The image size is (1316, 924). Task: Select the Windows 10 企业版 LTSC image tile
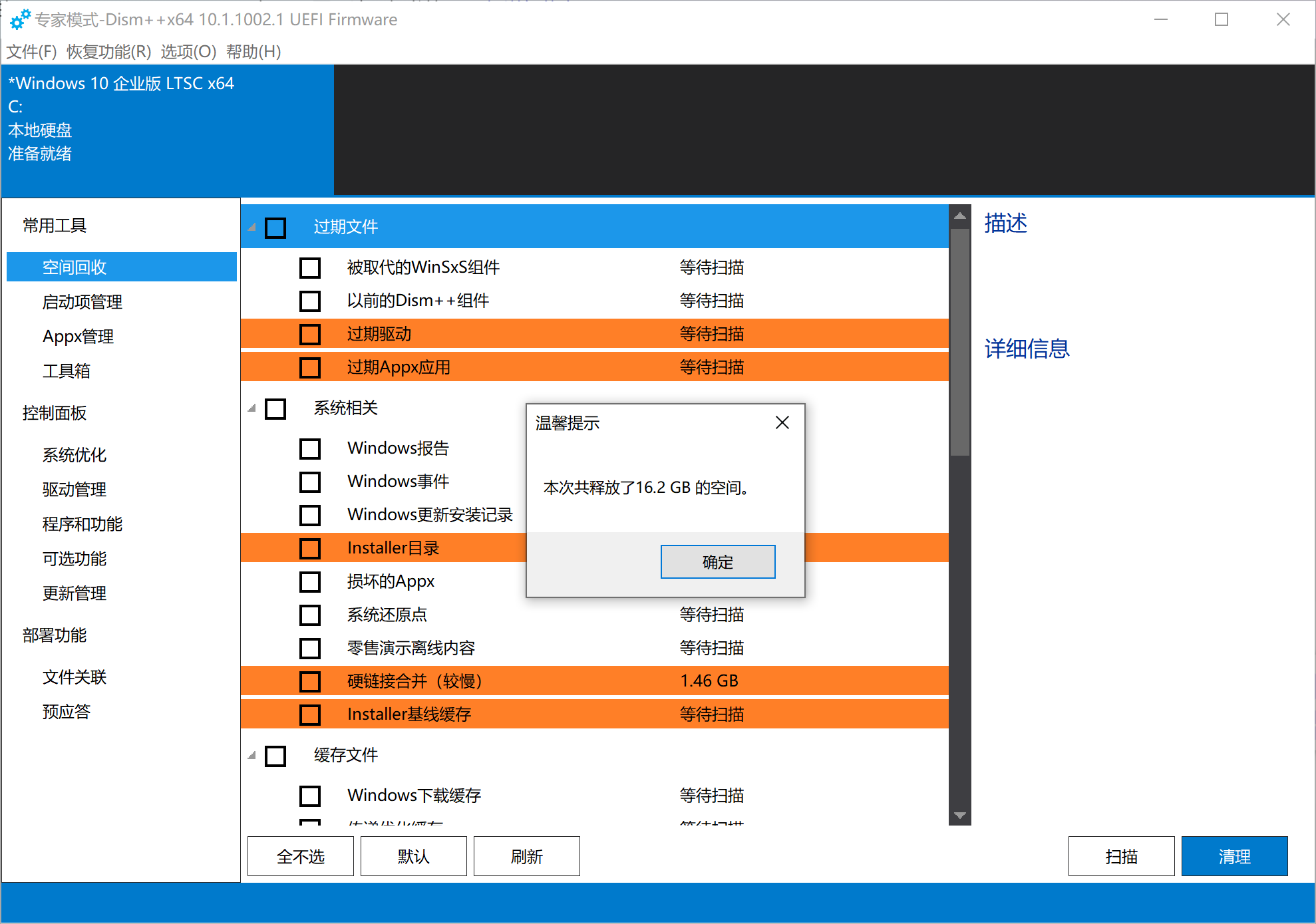tap(167, 130)
